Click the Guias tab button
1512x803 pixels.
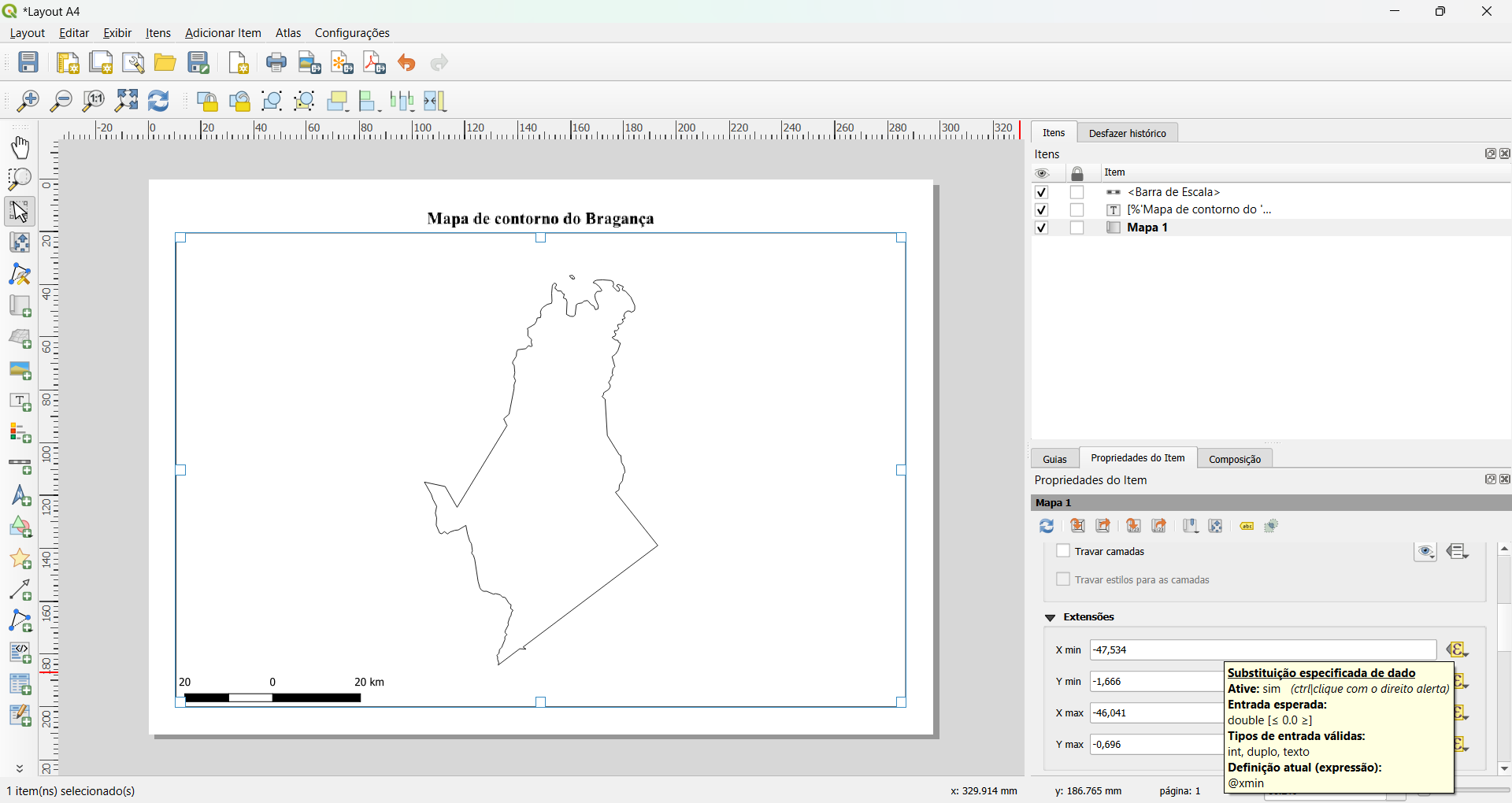point(1054,458)
